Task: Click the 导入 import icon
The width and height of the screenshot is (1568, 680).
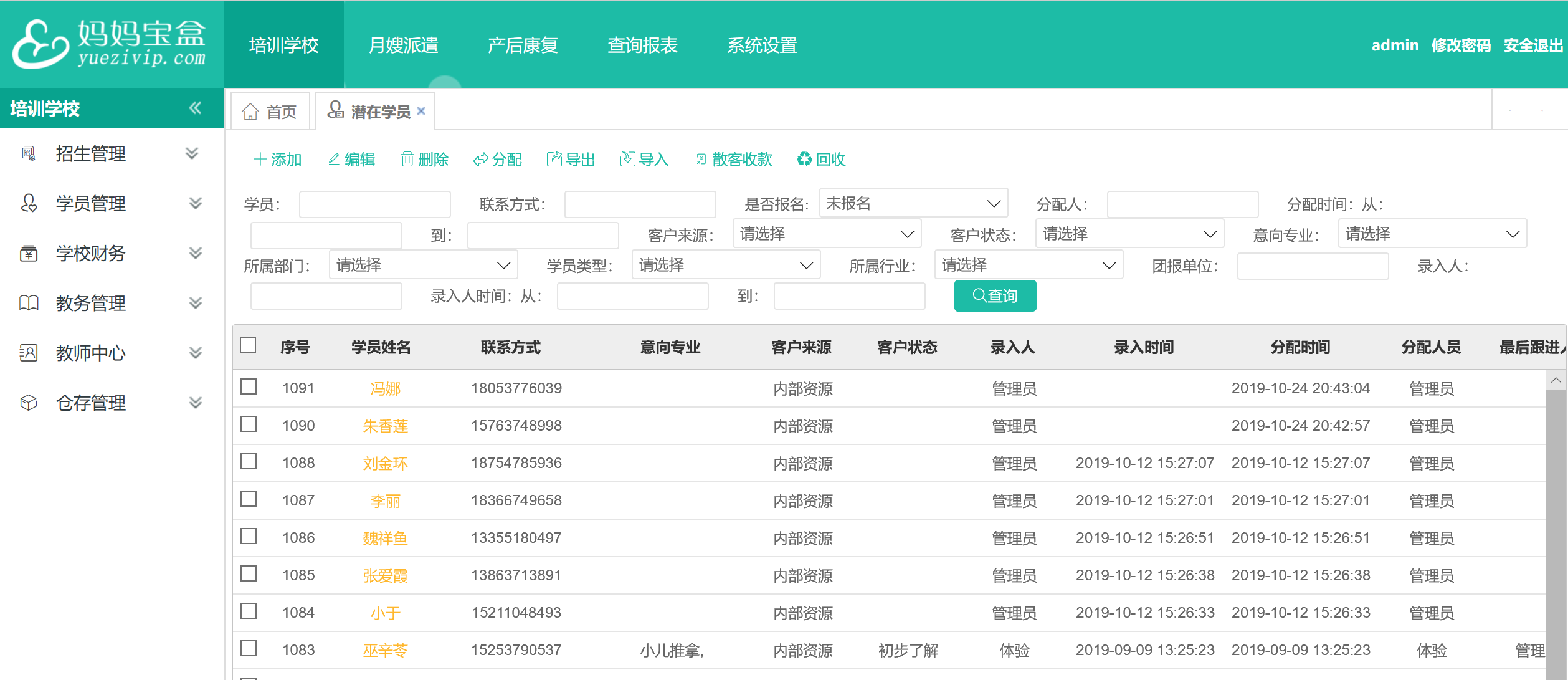Action: (x=627, y=160)
